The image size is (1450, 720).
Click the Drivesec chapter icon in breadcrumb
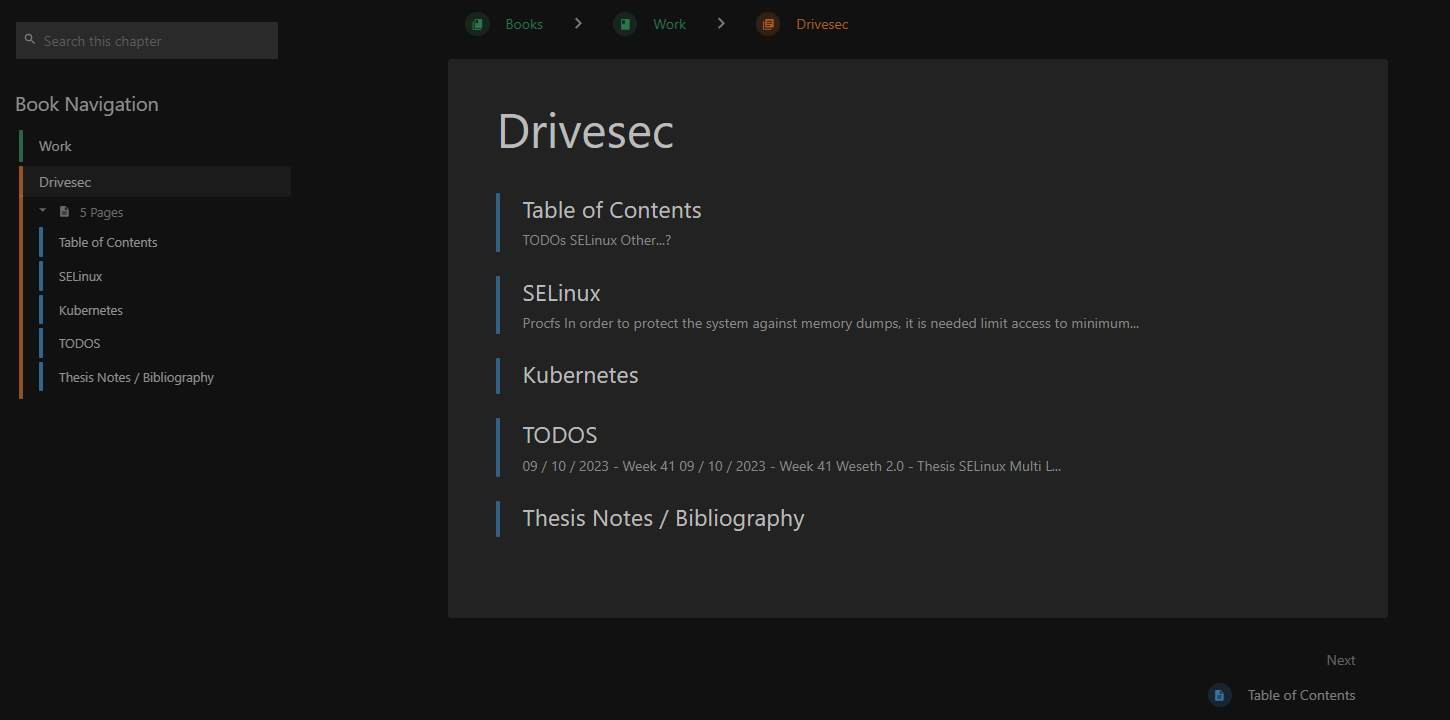tap(768, 24)
